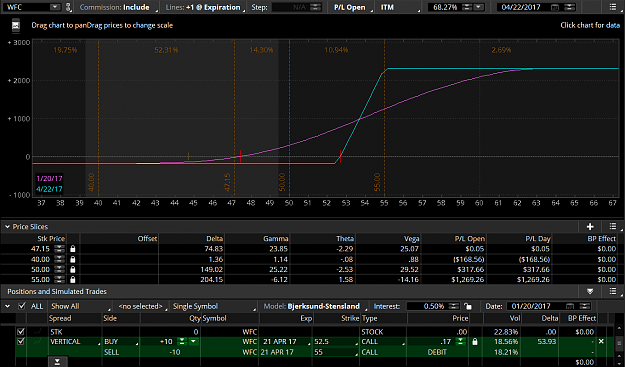Adjust stepper for 40.00 stock price
This screenshot has height=367, width=625.
point(59,259)
